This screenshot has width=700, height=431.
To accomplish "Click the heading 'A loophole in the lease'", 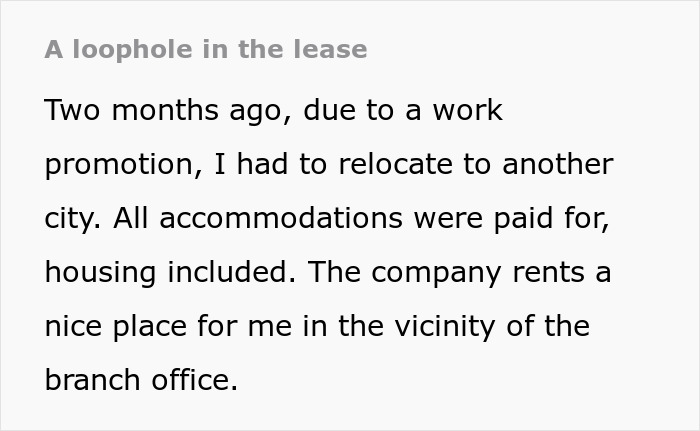I will click(x=206, y=49).
